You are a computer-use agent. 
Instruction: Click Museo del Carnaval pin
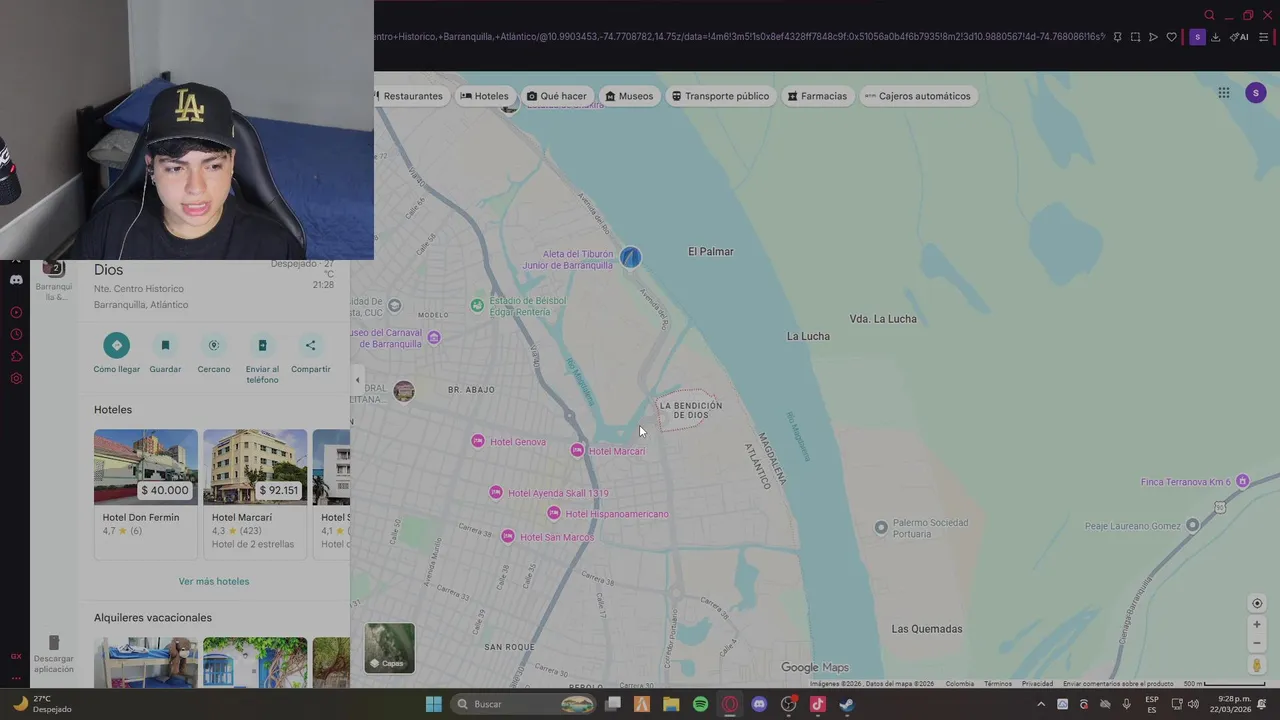point(433,337)
